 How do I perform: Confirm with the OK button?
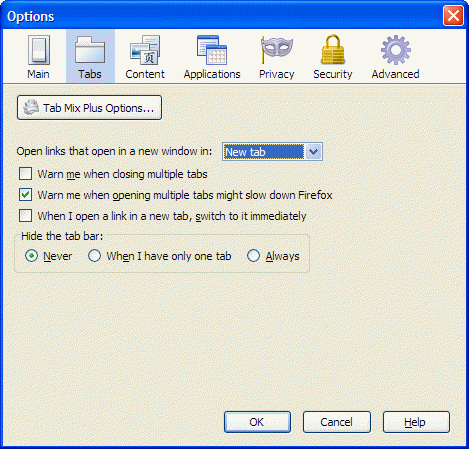coord(257,422)
